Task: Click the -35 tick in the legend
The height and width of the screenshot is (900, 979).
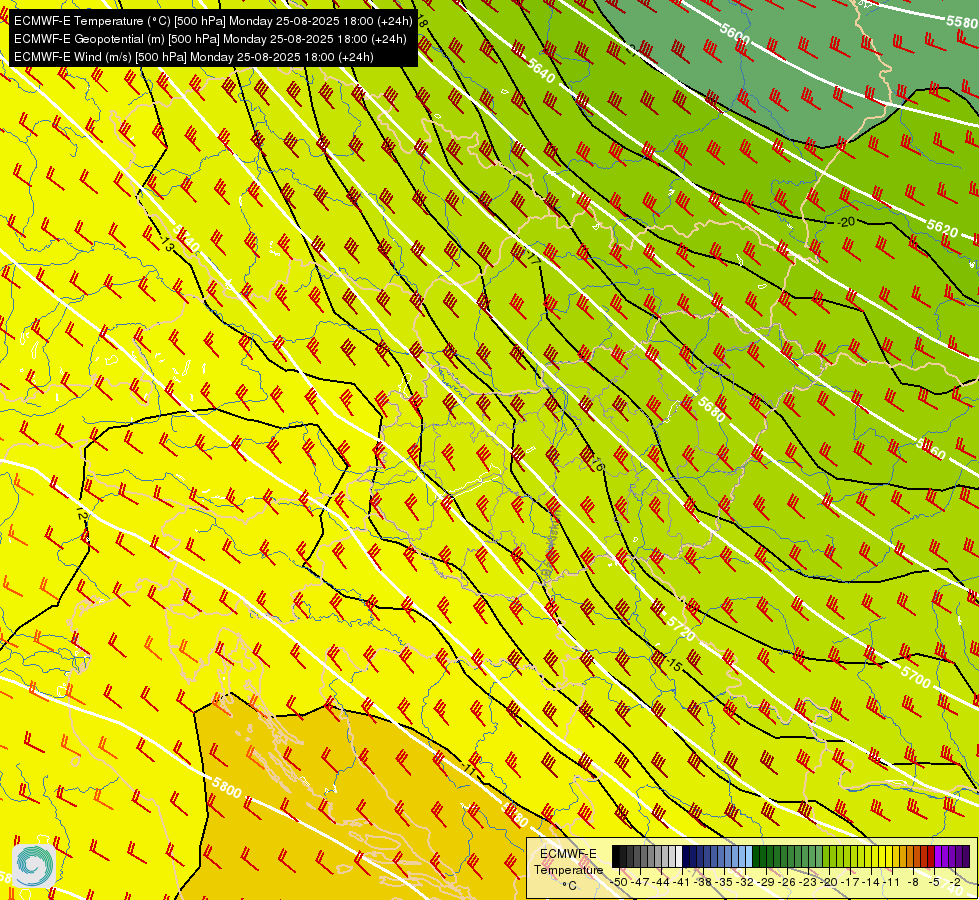Action: pyautogui.click(x=724, y=883)
